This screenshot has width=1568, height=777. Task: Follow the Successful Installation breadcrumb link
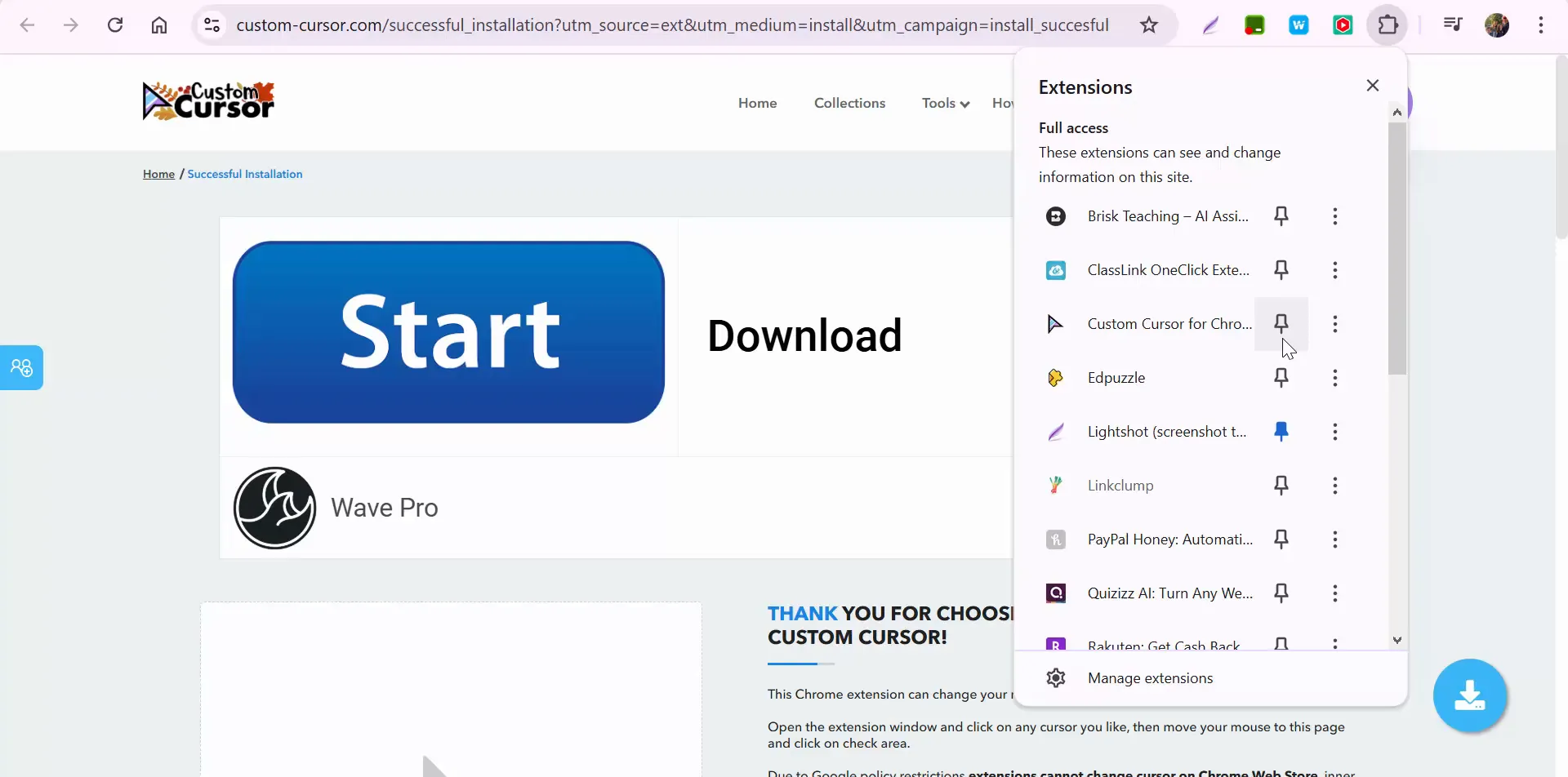point(245,174)
